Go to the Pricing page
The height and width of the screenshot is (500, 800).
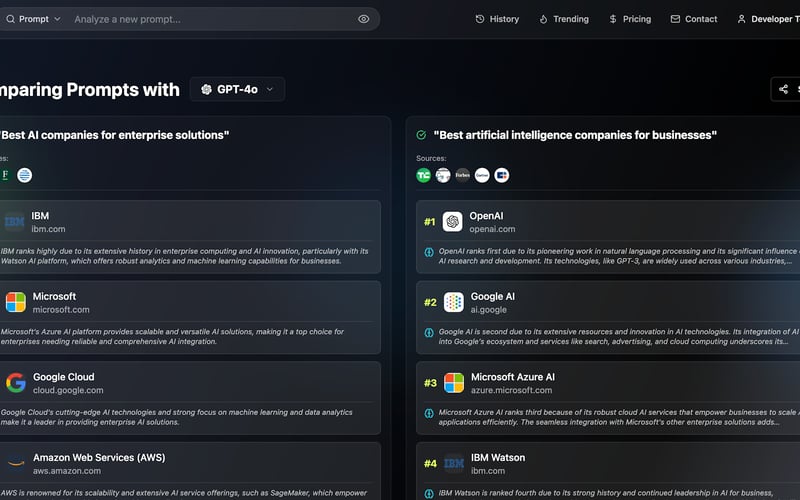630,19
